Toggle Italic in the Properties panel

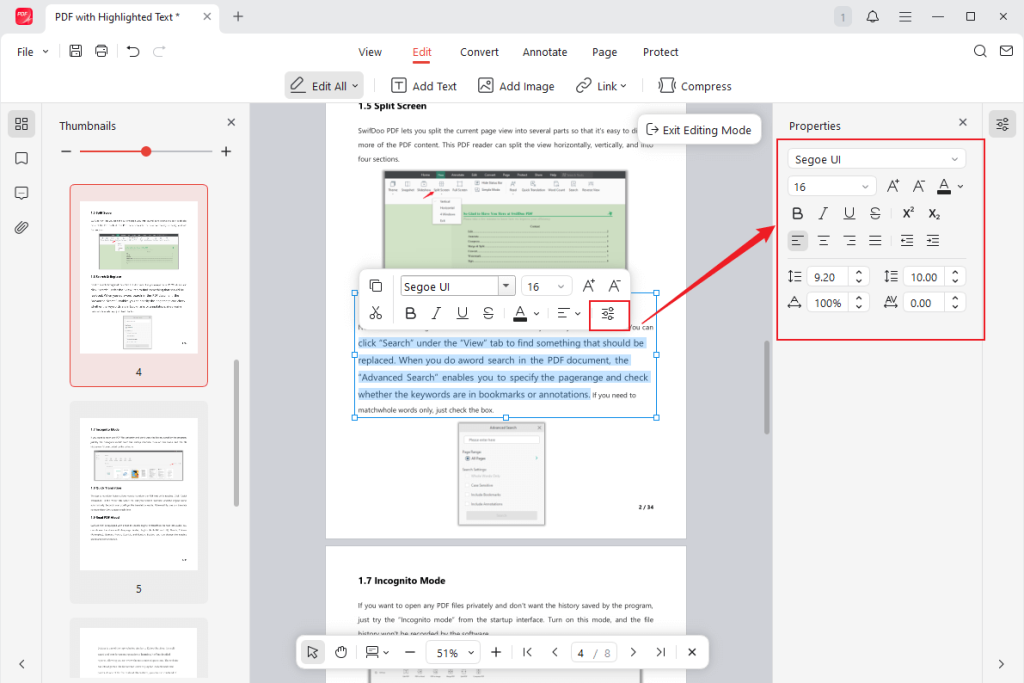tap(823, 213)
